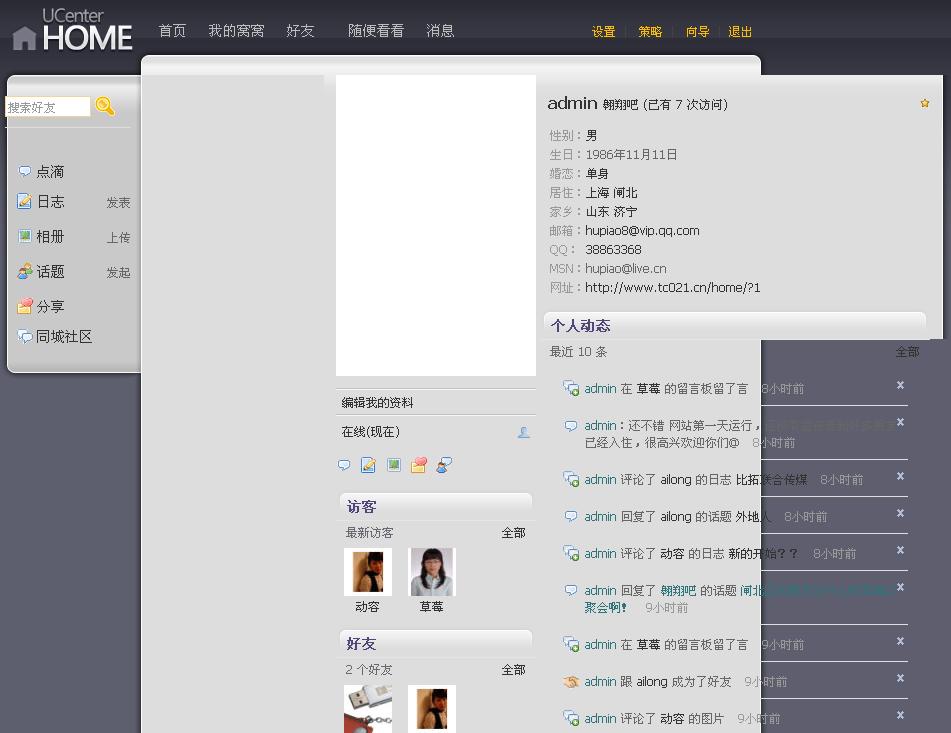Viewport: 951px width, 733px height.
Task: Remove the 还不错 网站第一天运行 feed item
Action: coord(900,422)
